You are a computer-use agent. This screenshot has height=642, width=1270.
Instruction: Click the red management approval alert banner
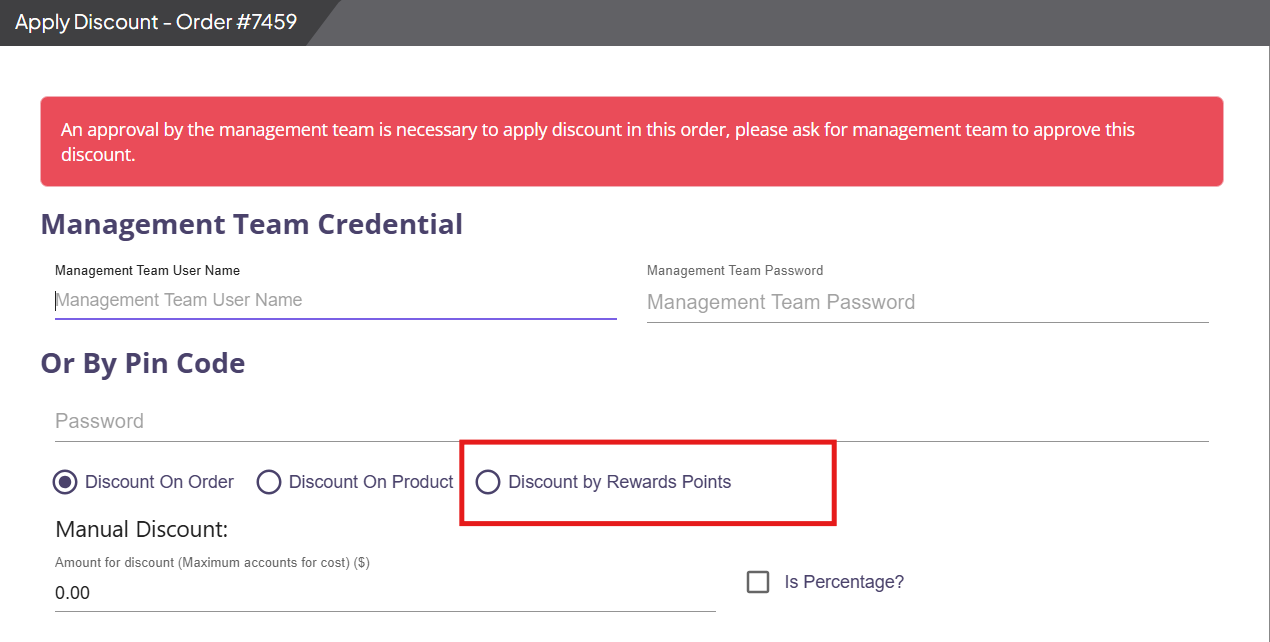632,142
